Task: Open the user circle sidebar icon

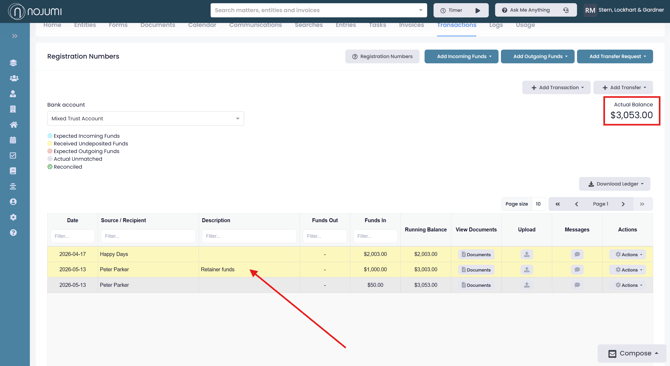Action: [x=13, y=202]
